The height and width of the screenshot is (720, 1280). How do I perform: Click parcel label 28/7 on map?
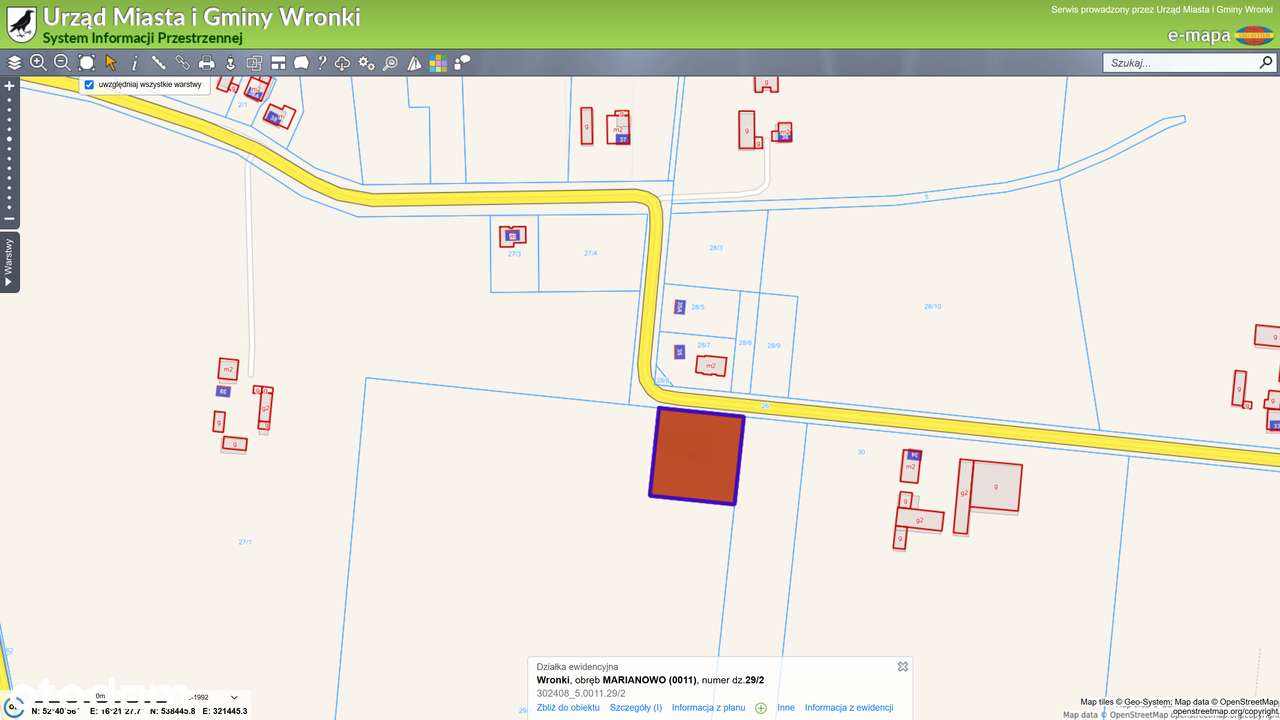click(704, 345)
